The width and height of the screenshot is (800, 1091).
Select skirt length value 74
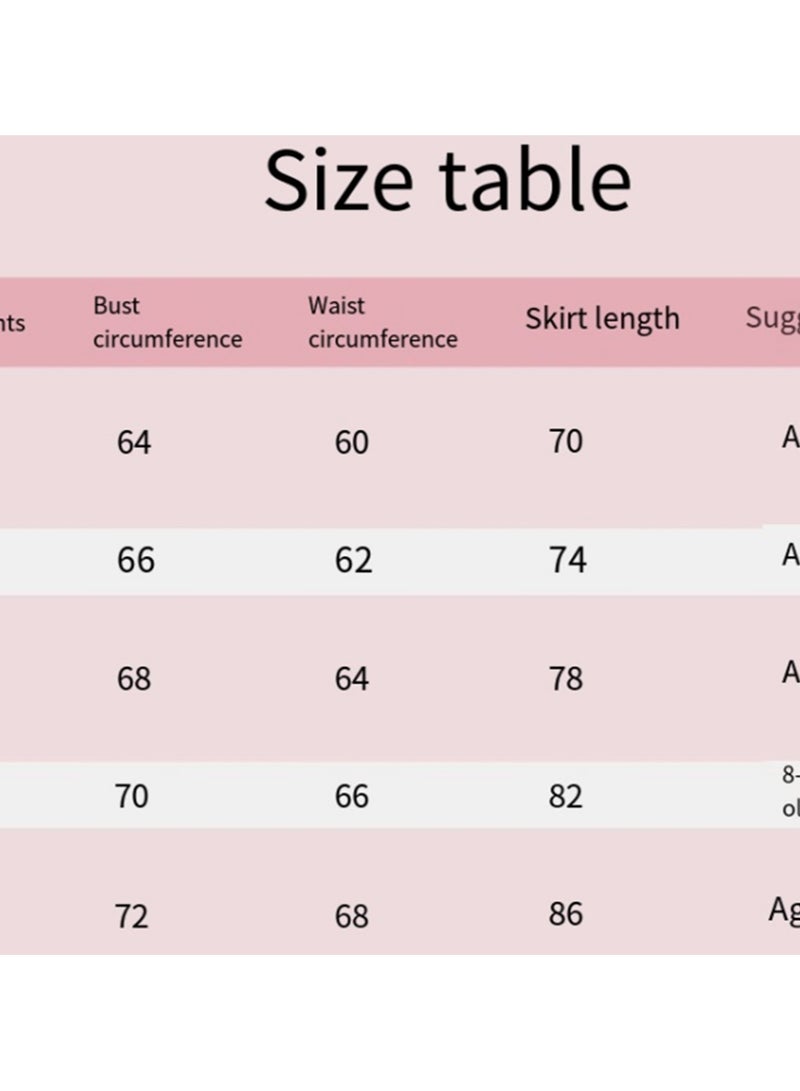[x=568, y=560]
